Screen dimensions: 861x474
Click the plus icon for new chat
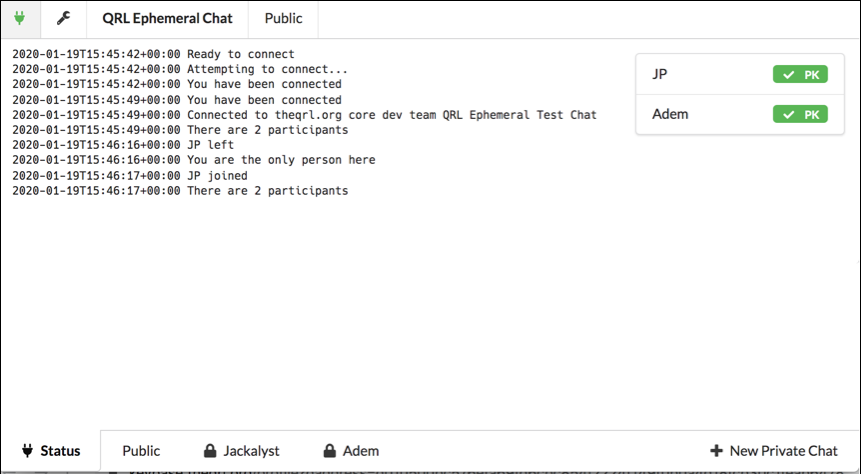click(x=716, y=451)
